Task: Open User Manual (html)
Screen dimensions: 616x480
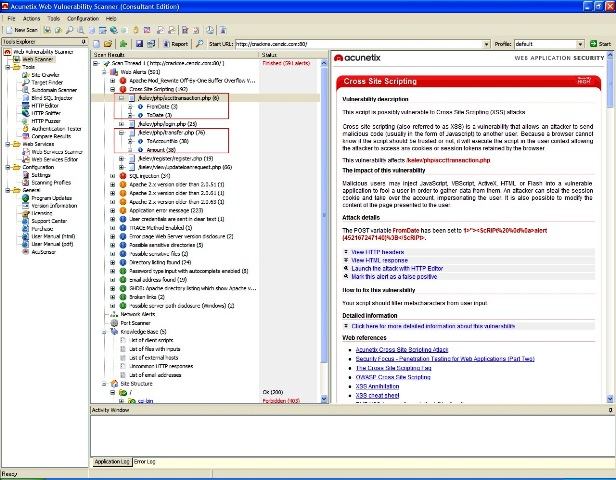Action: point(53,236)
